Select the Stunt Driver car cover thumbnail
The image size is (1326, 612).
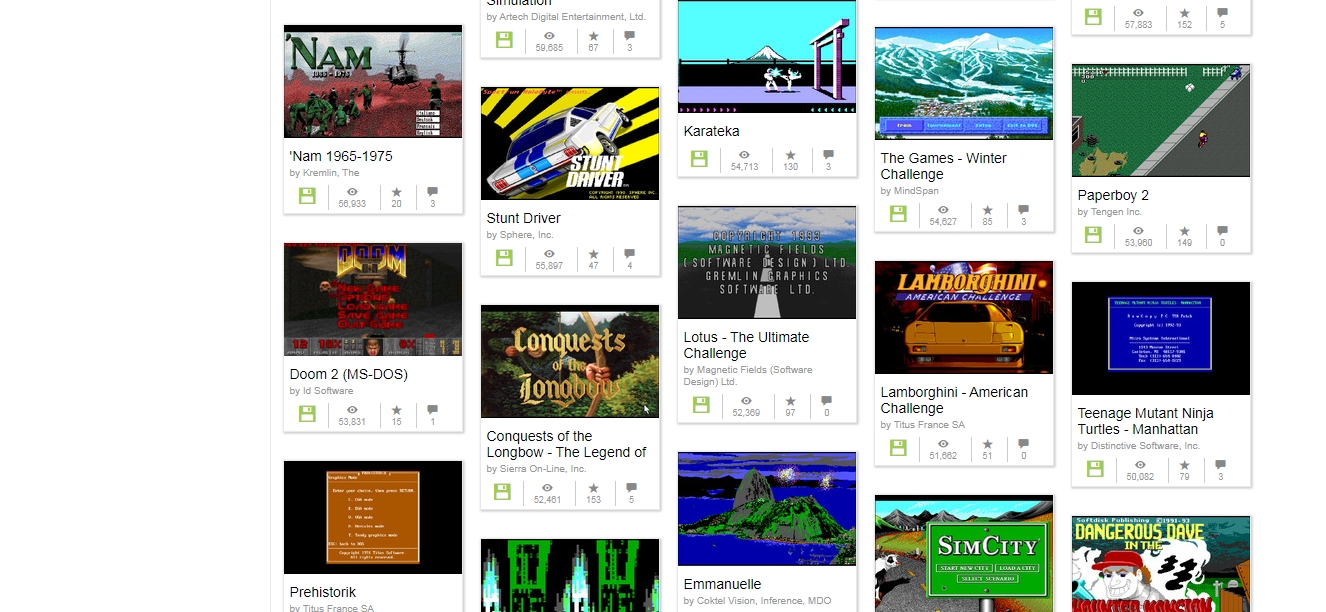click(570, 143)
